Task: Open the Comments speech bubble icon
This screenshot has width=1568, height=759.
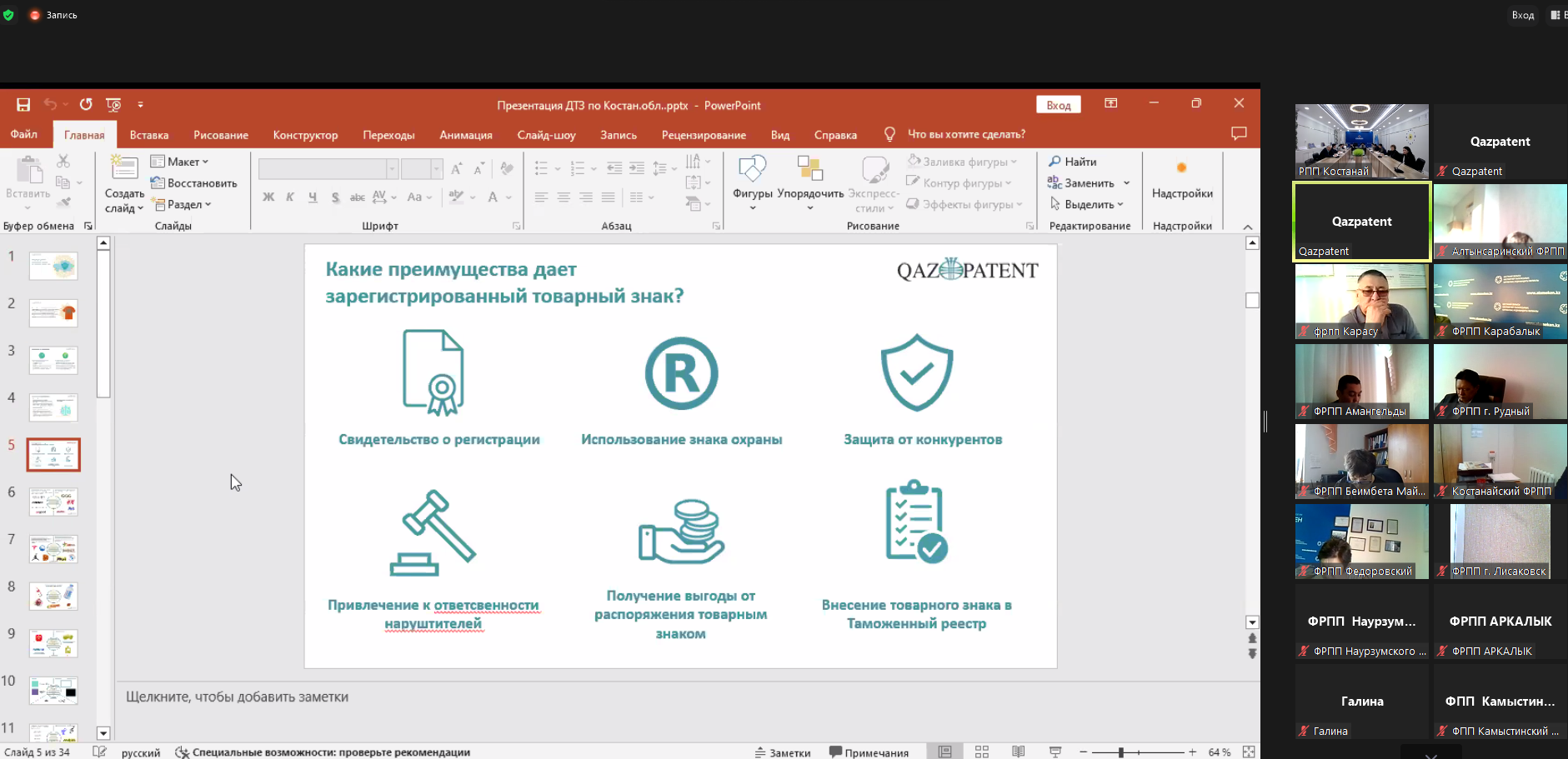Action: coord(1239,134)
